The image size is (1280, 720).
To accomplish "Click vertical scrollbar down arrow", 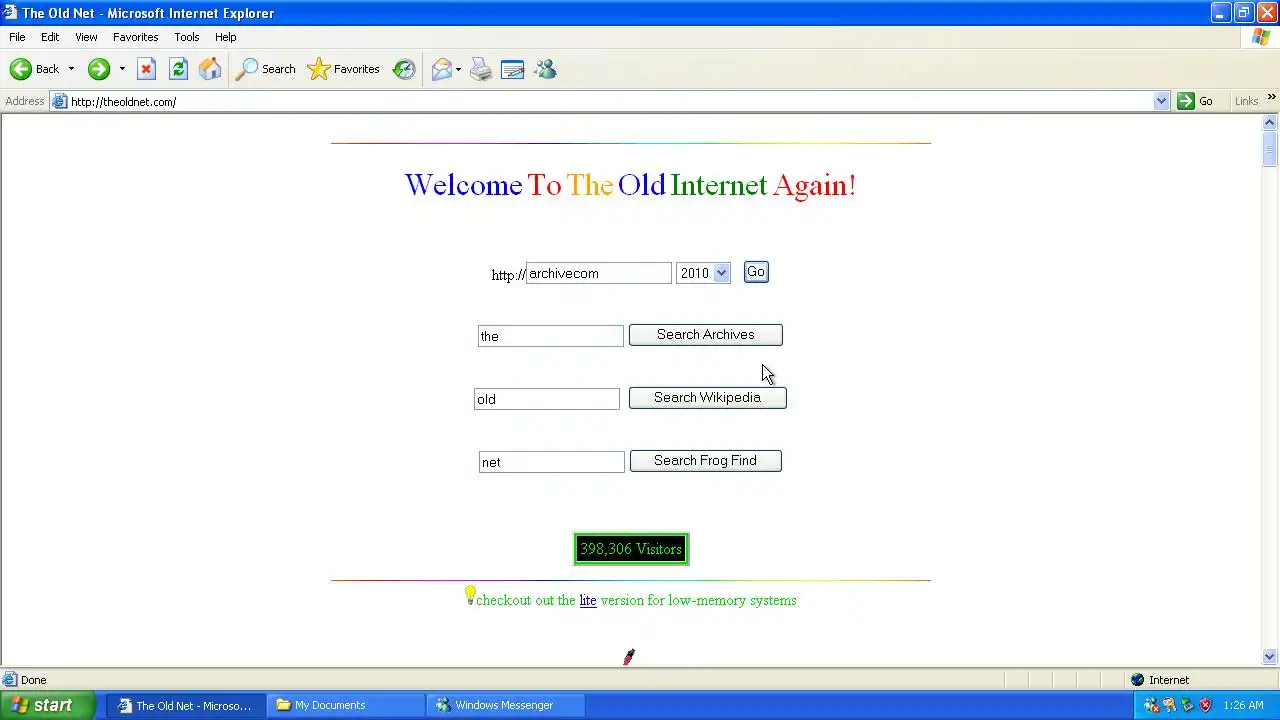I will 1270,657.
